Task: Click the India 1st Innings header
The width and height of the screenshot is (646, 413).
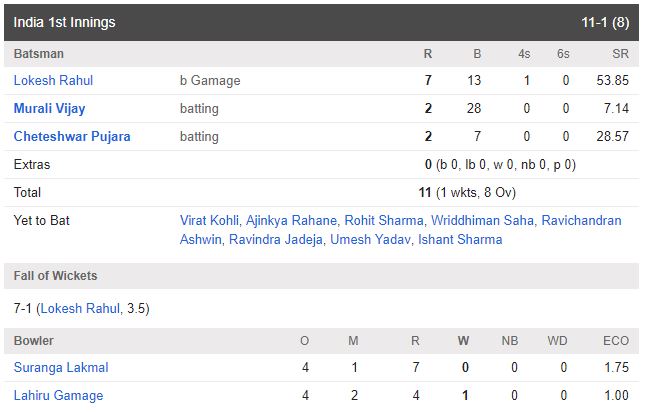Action: pos(64,22)
